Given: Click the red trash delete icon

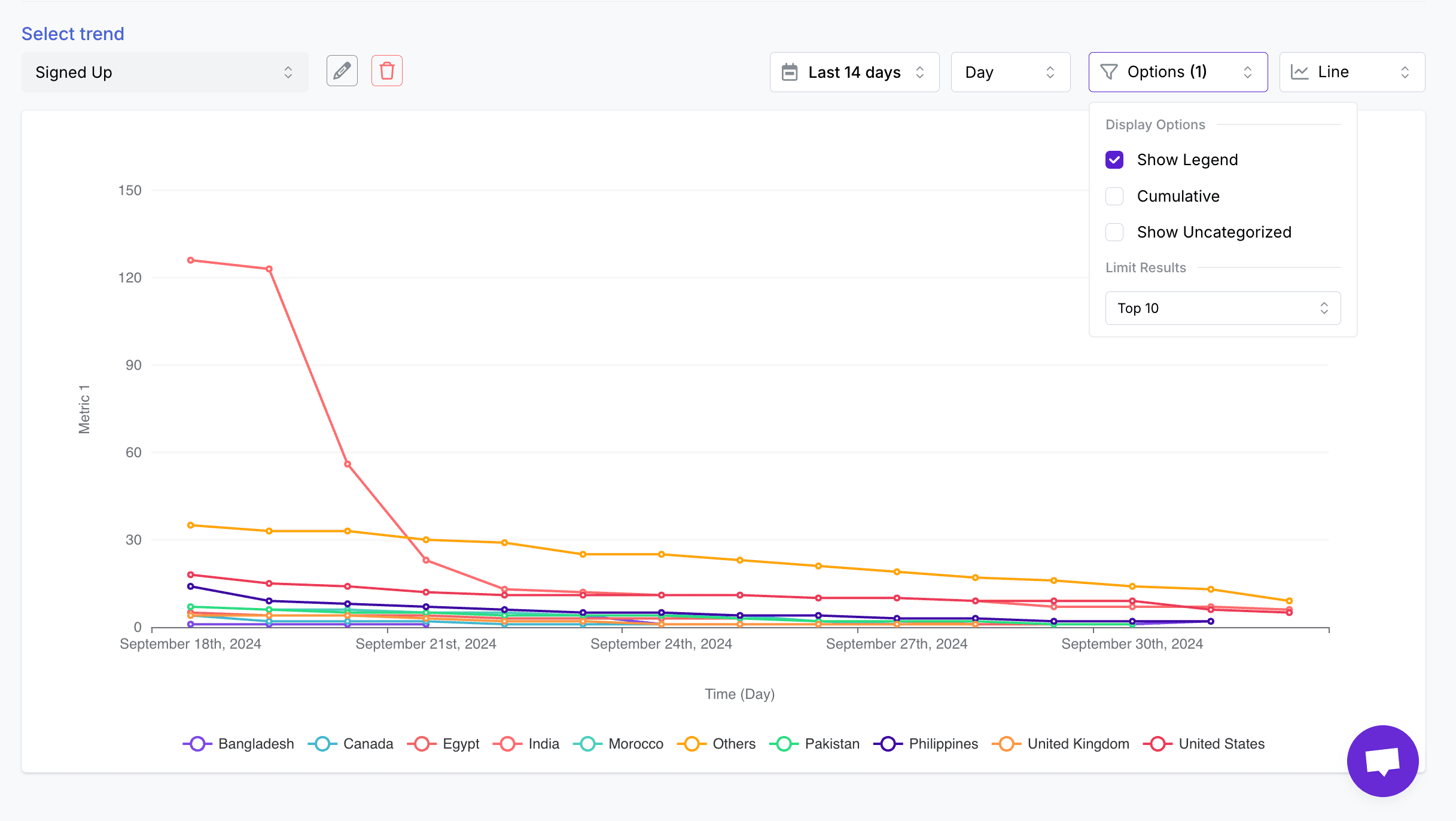Looking at the screenshot, I should (x=387, y=71).
